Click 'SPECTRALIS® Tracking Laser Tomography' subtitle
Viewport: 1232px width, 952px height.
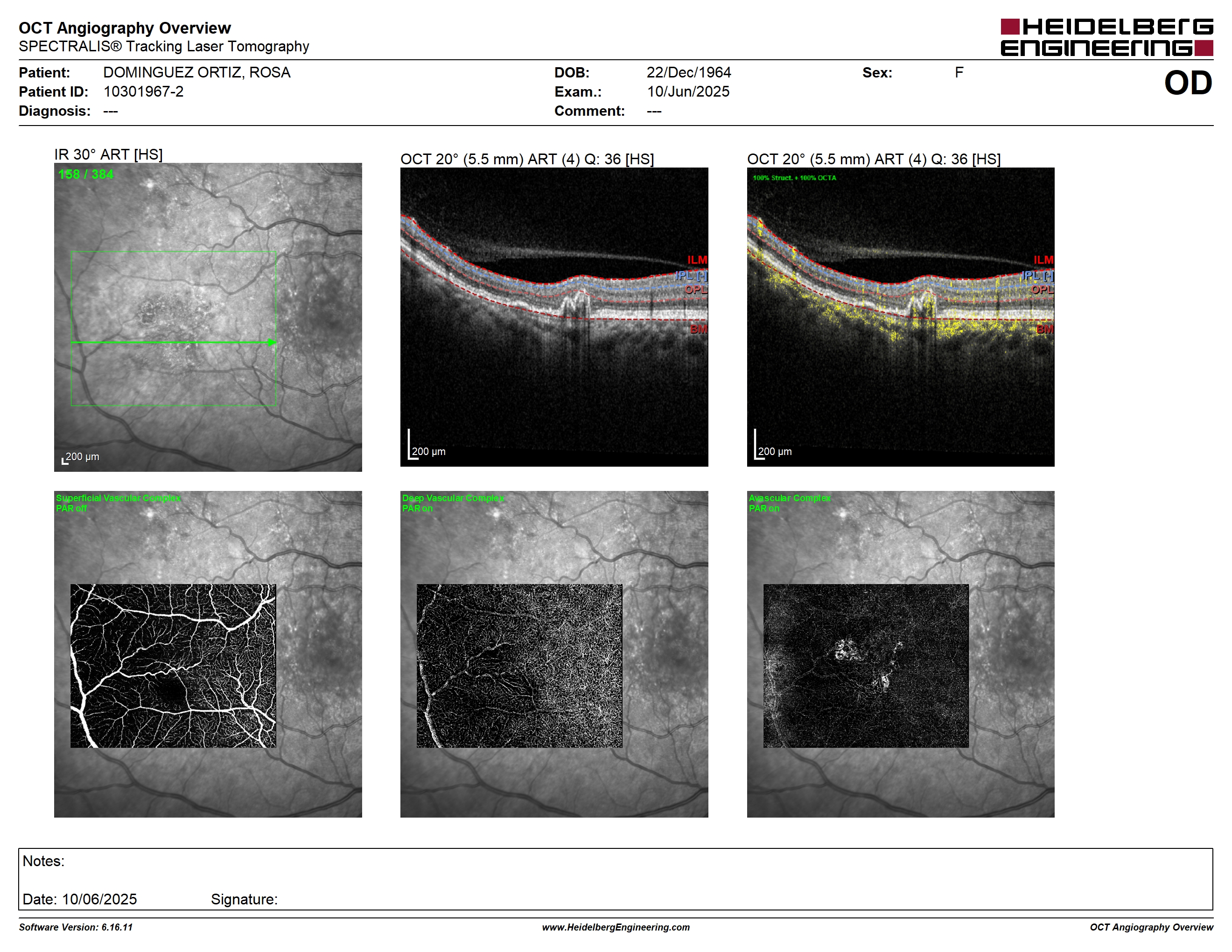click(164, 46)
